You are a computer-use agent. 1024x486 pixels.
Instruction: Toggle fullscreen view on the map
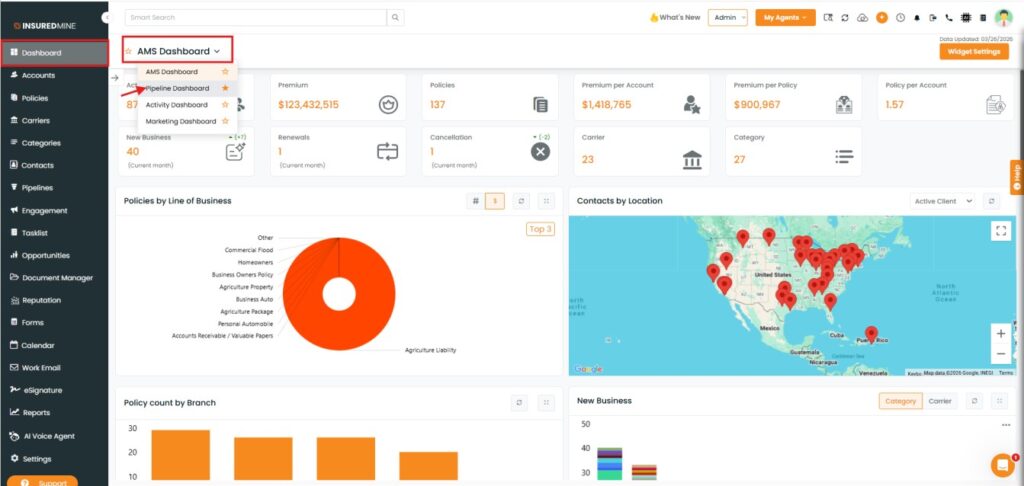click(1000, 230)
